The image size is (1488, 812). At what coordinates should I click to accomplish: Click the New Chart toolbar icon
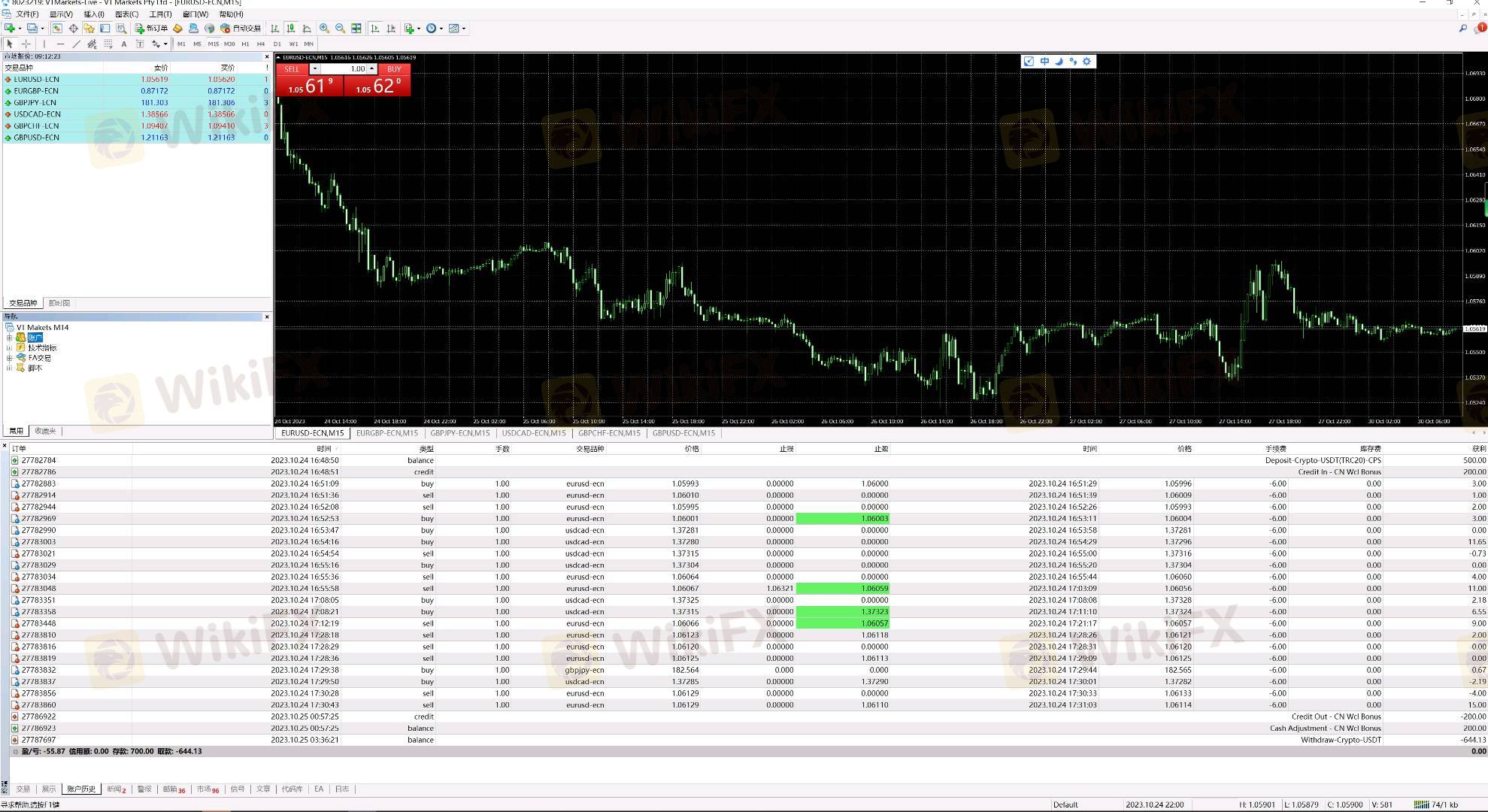(10, 29)
